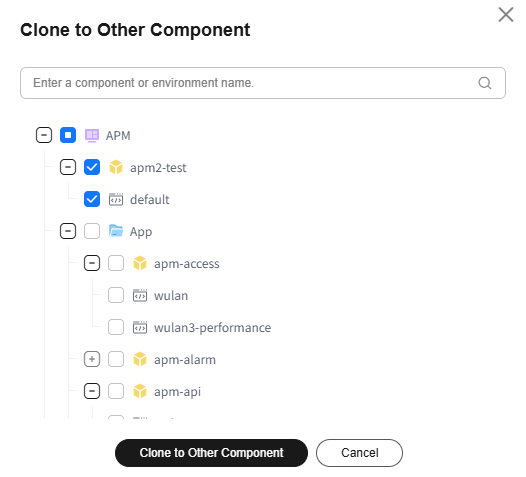Image resolution: width=526 pixels, height=477 pixels.
Task: Click the apm-access cube icon
Action: [x=140, y=263]
